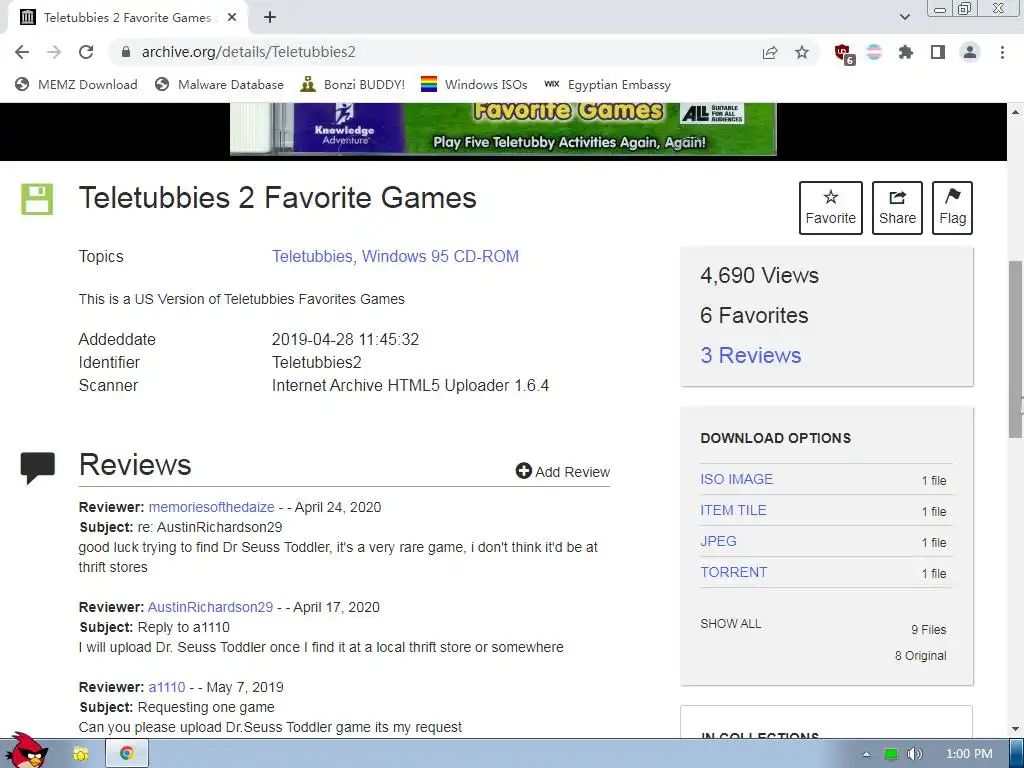Click the Teletubbies game cover image
The height and width of the screenshot is (768, 1024).
(x=503, y=129)
